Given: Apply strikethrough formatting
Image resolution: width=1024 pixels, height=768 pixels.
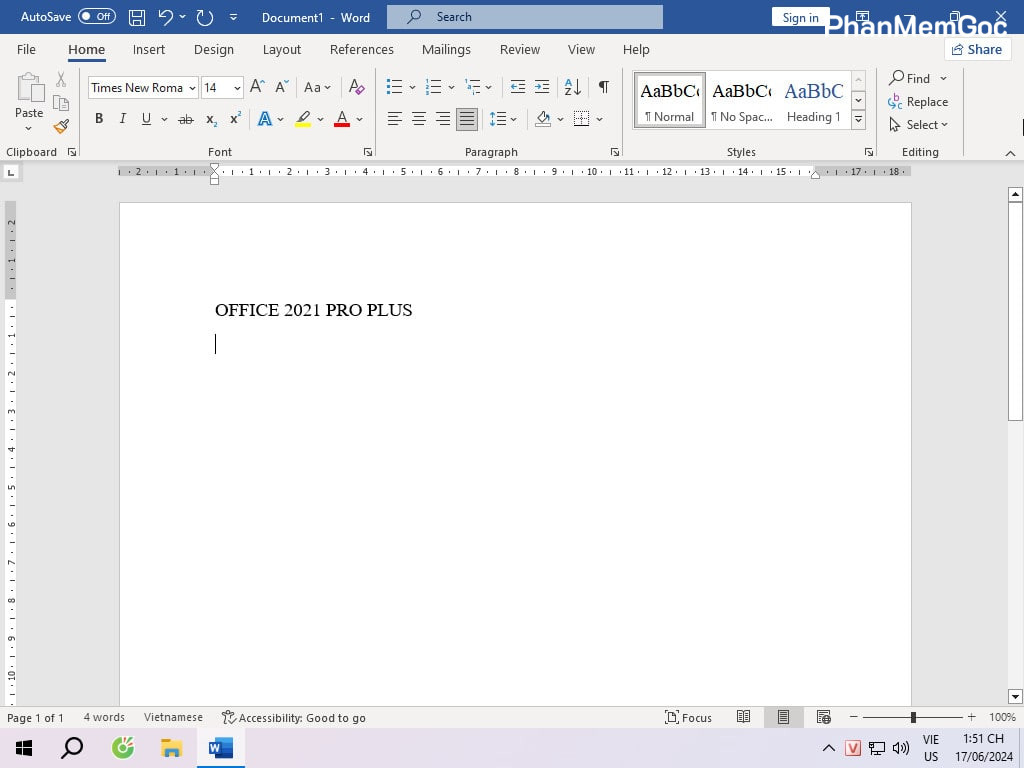Looking at the screenshot, I should point(185,119).
